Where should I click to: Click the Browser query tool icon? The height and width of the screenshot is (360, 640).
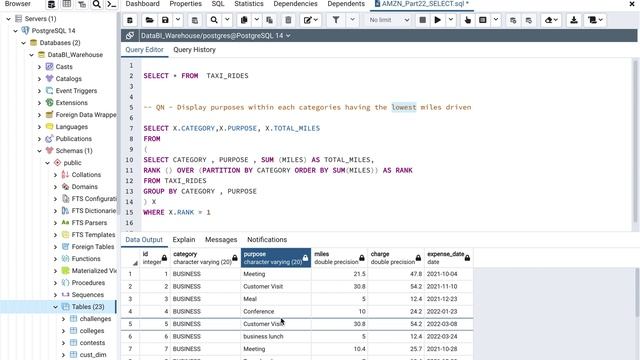51,4
